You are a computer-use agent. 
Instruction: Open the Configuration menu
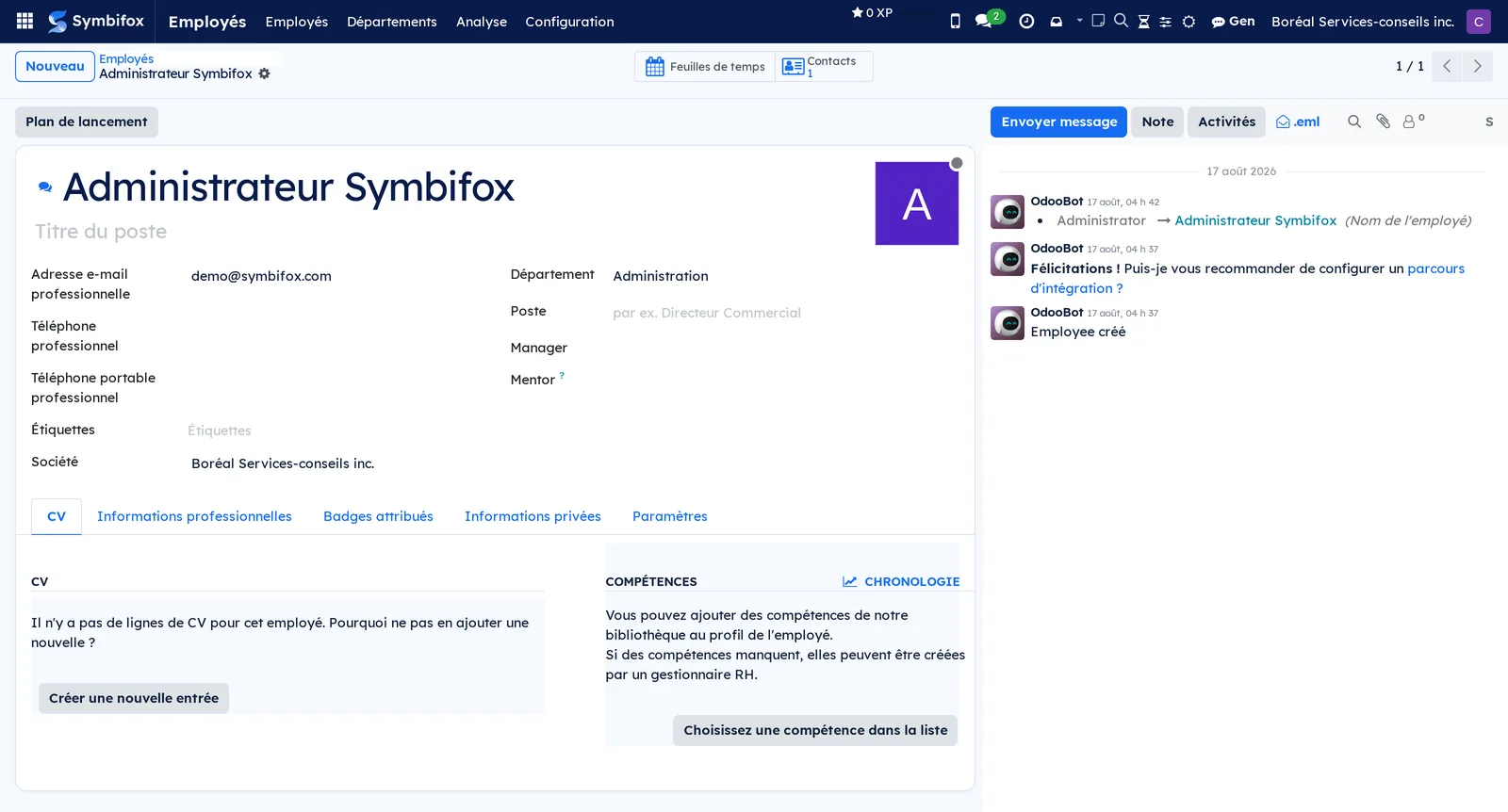[x=569, y=22]
